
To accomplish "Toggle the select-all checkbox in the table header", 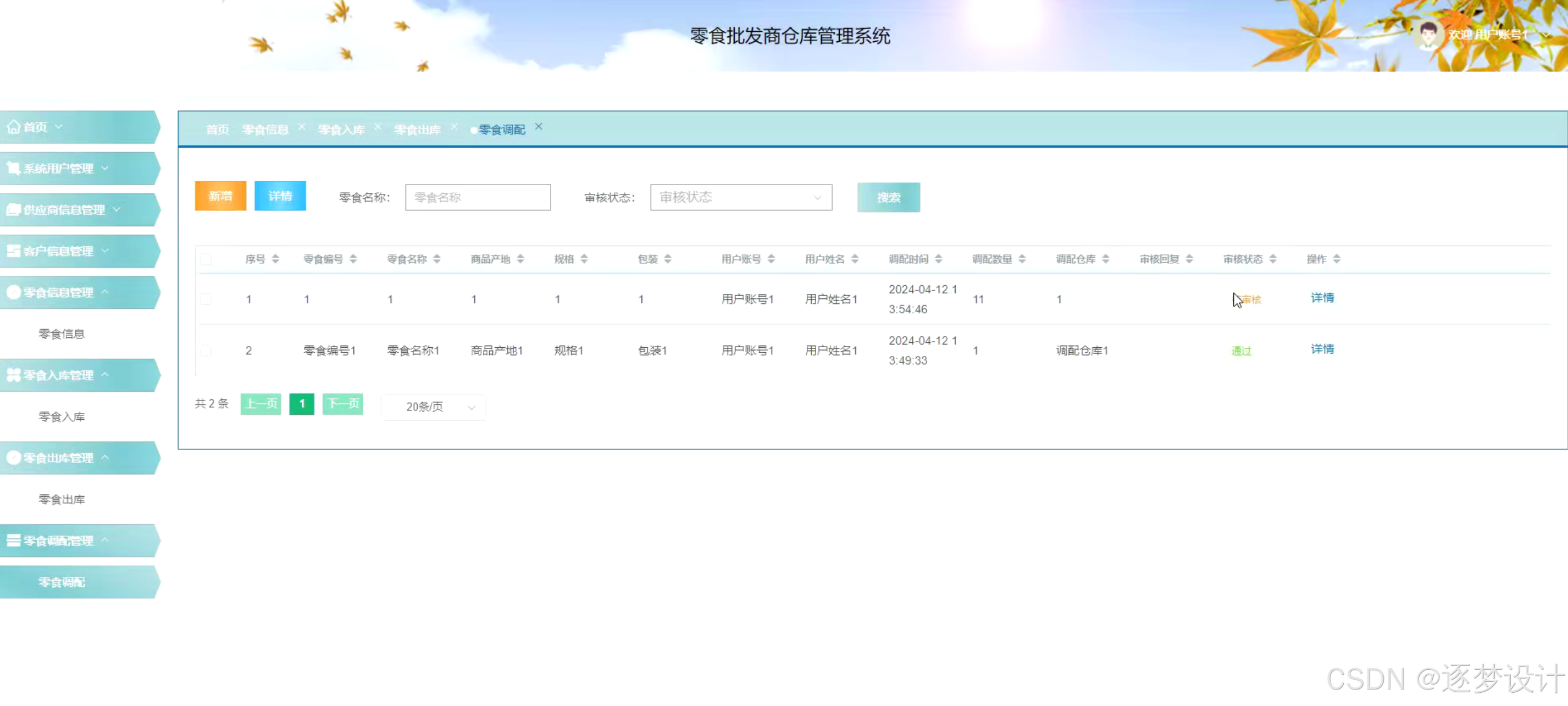I will coord(206,259).
